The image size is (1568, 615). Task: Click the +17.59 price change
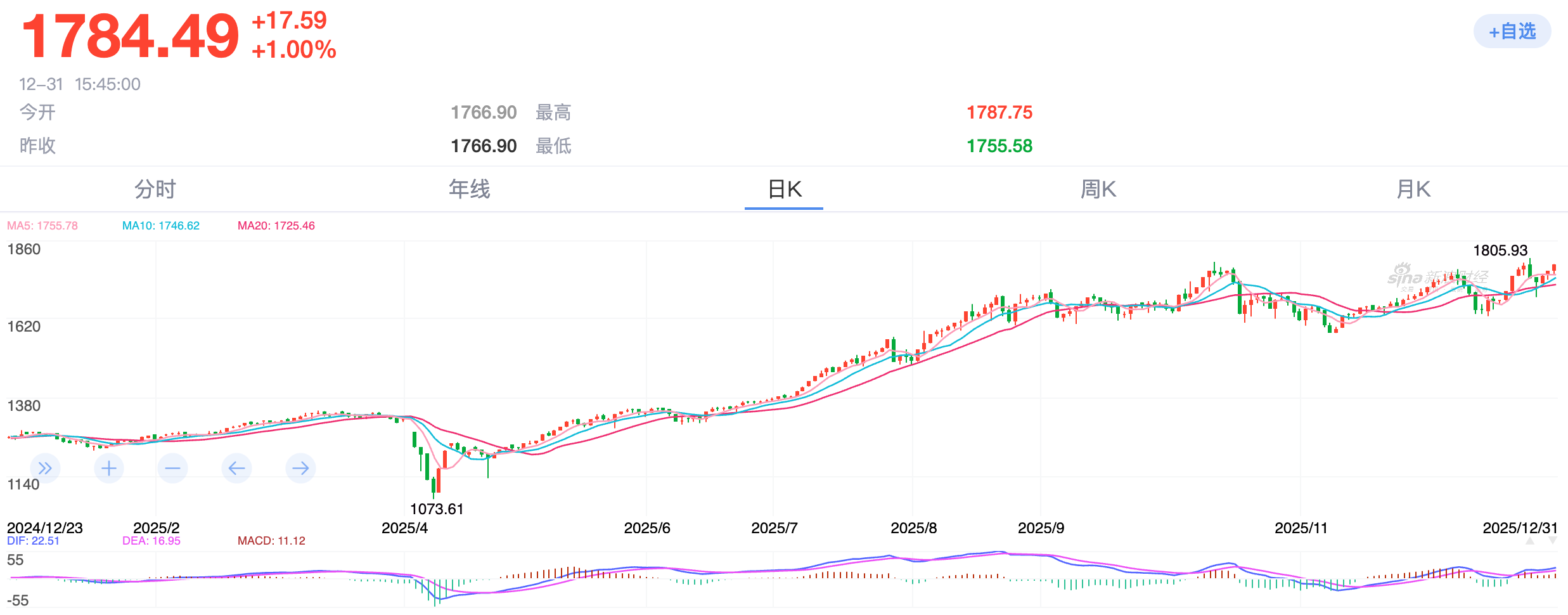tap(289, 20)
